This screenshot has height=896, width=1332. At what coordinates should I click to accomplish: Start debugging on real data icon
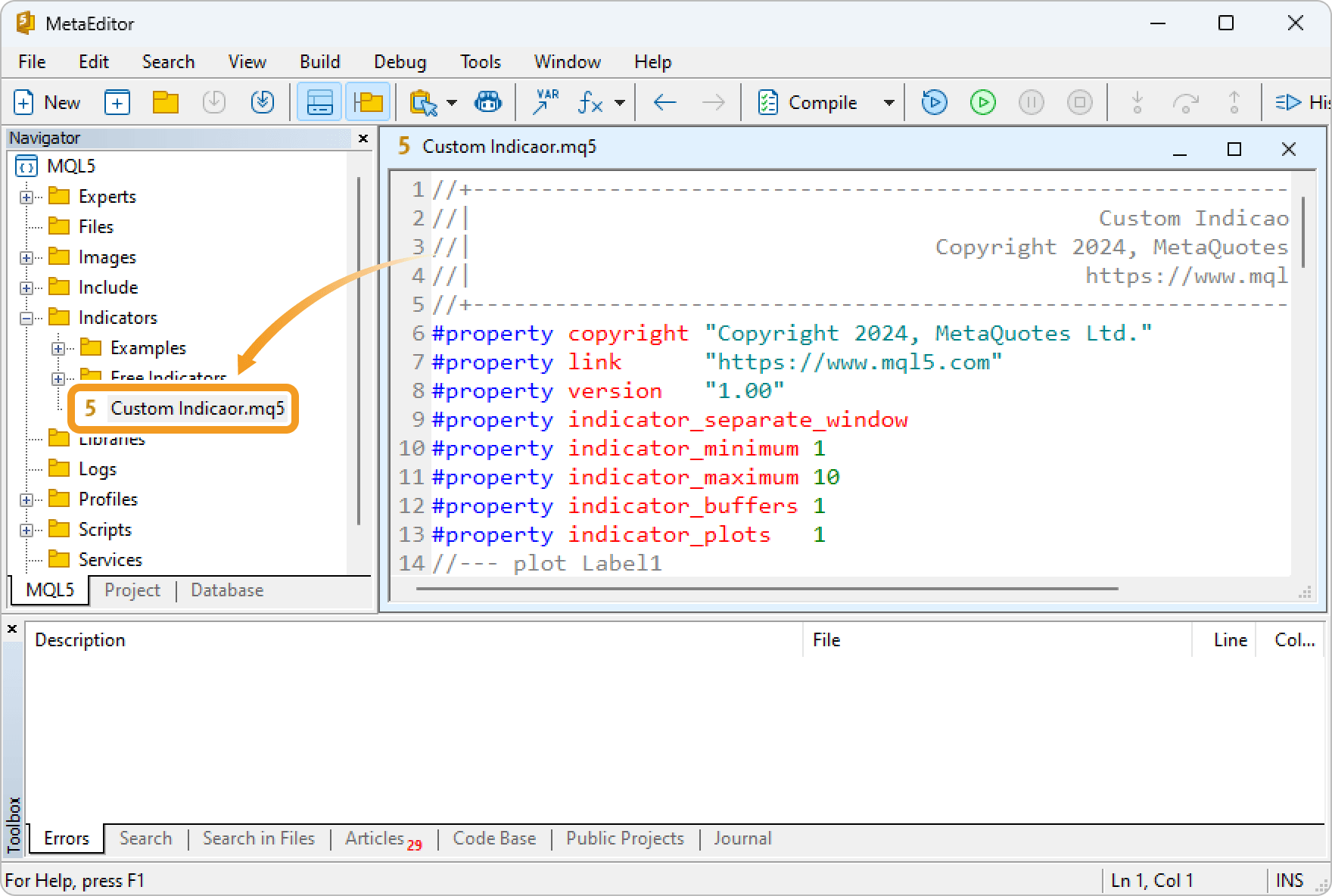935,102
